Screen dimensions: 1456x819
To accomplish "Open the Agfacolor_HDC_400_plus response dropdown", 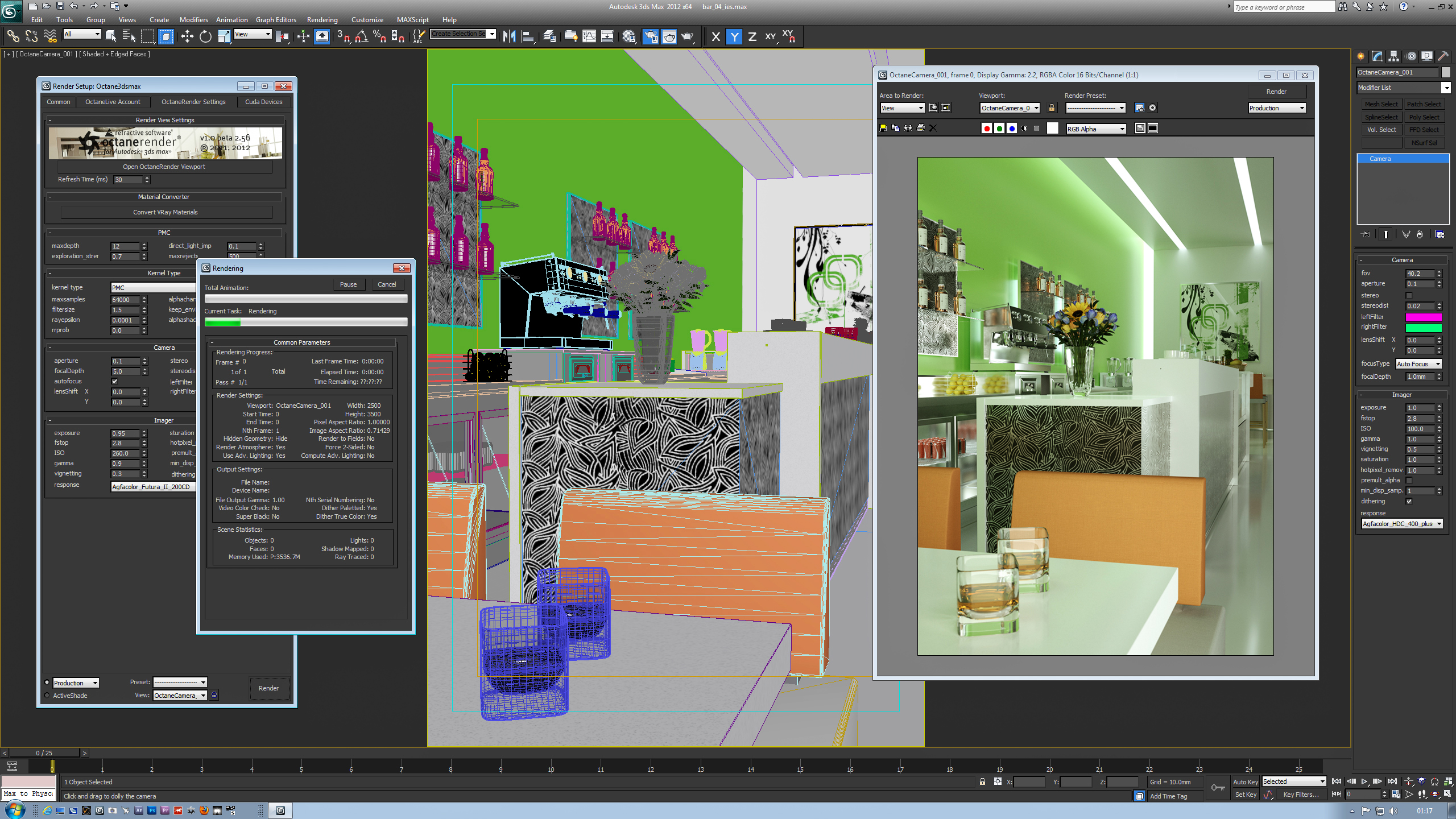I will [x=1402, y=524].
